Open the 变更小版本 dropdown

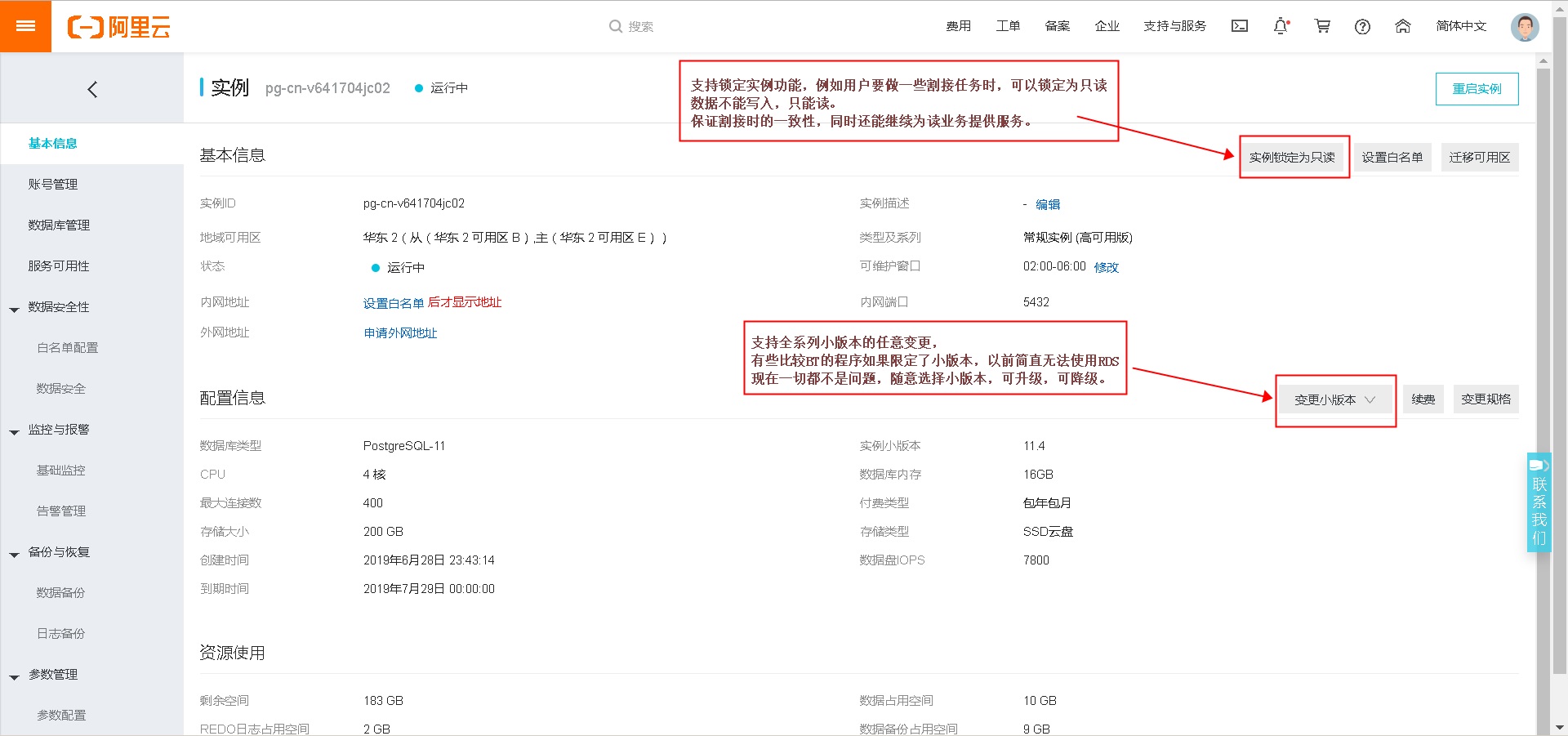point(1335,399)
